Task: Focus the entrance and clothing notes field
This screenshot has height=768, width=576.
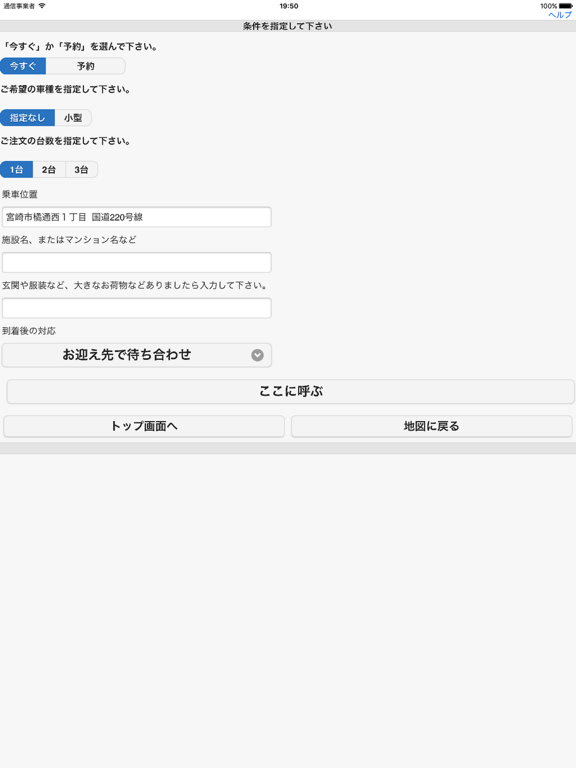Action: 137,308
